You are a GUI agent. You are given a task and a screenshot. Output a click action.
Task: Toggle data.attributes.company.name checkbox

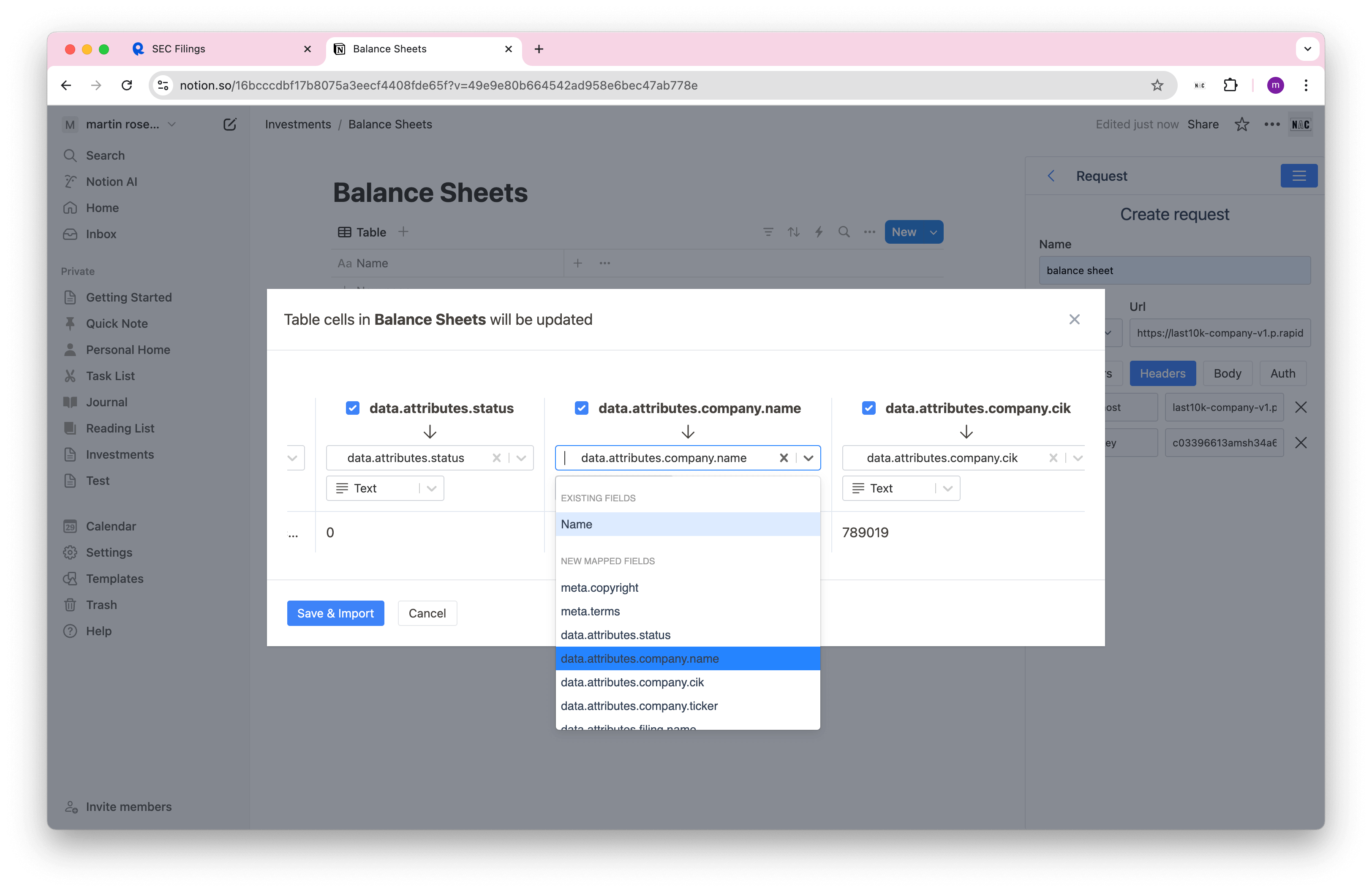coord(581,408)
